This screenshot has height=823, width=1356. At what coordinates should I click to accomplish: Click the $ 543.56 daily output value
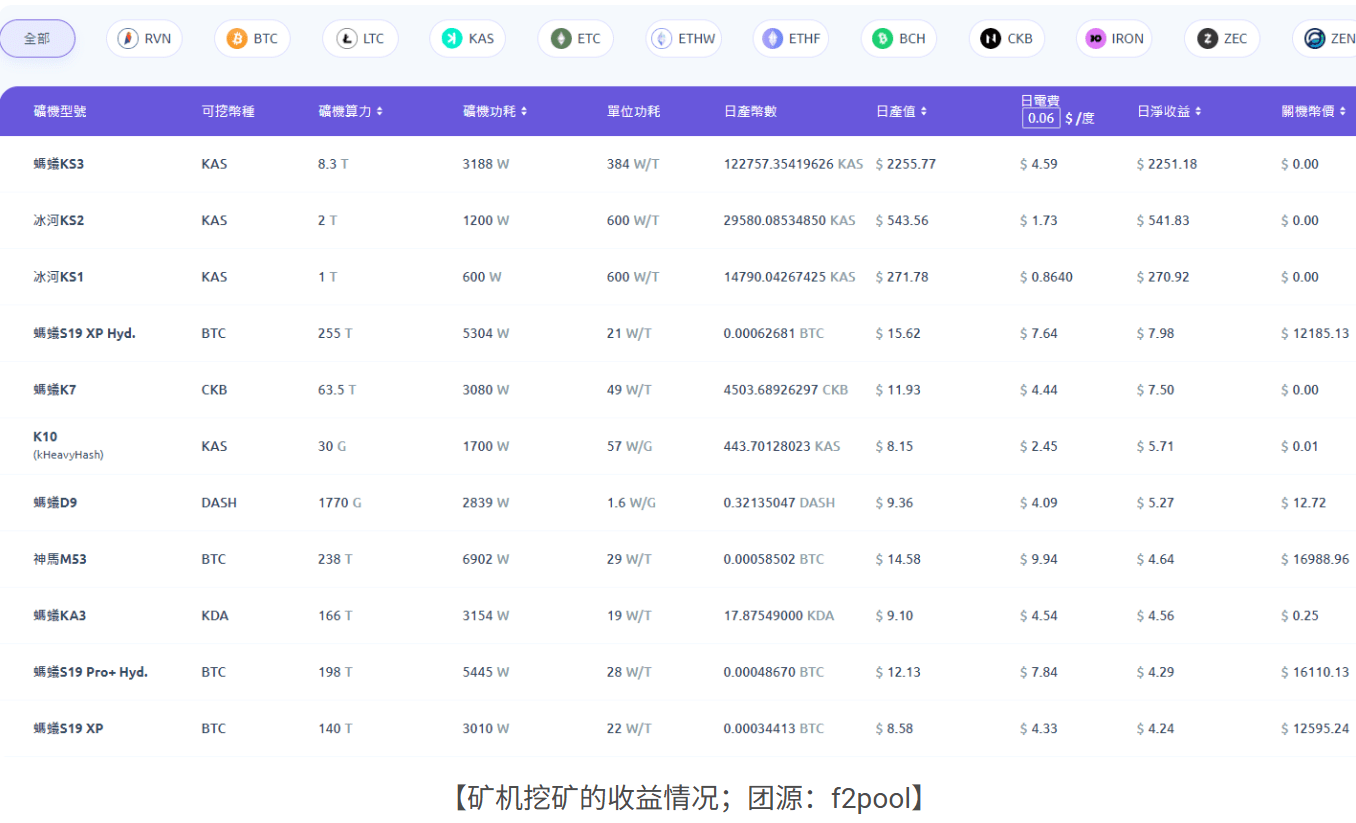point(902,220)
